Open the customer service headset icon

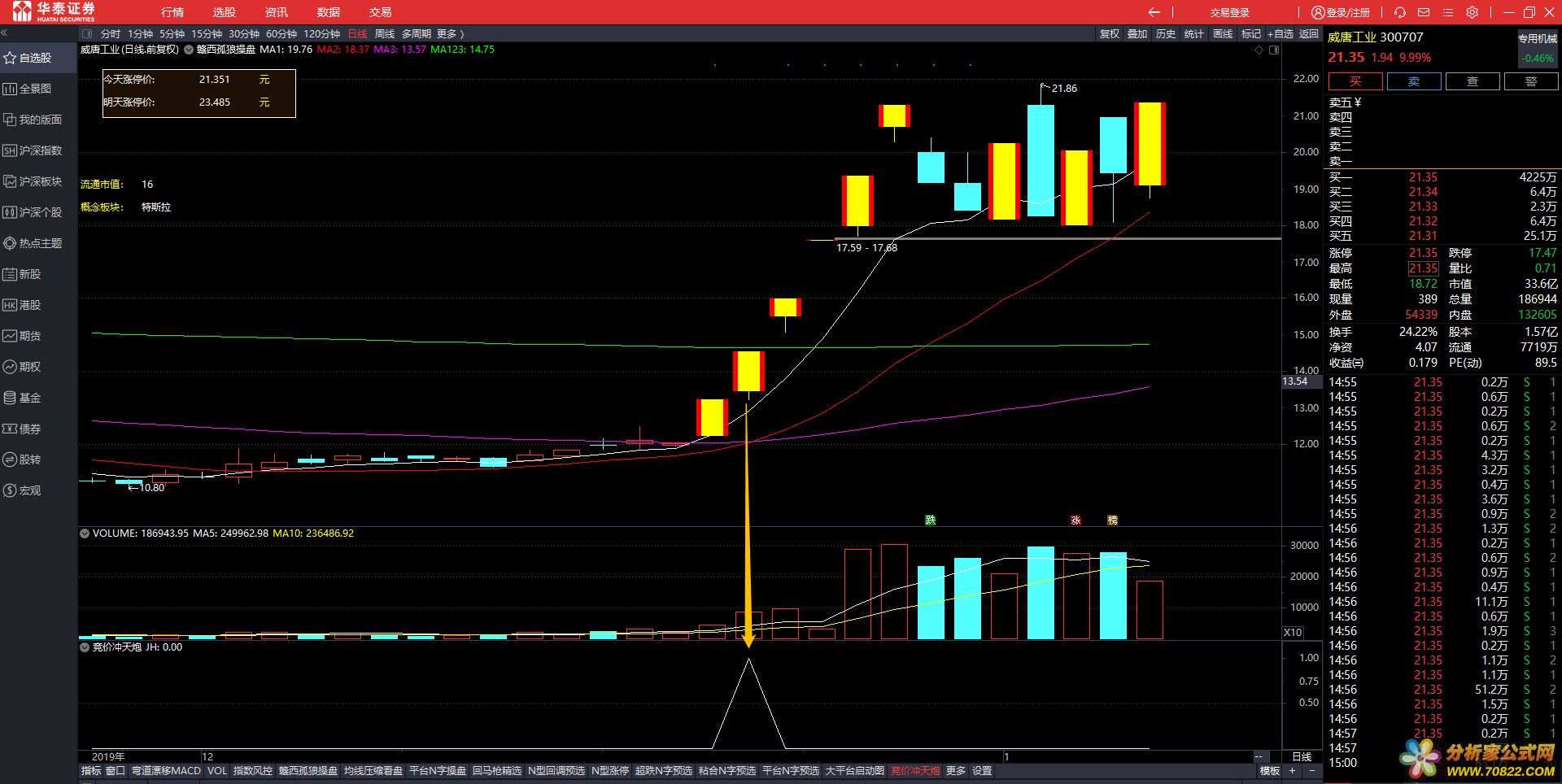1399,12
